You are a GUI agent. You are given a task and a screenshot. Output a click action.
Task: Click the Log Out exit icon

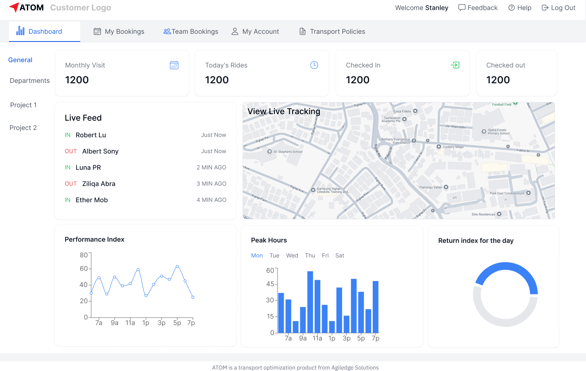click(x=545, y=7)
